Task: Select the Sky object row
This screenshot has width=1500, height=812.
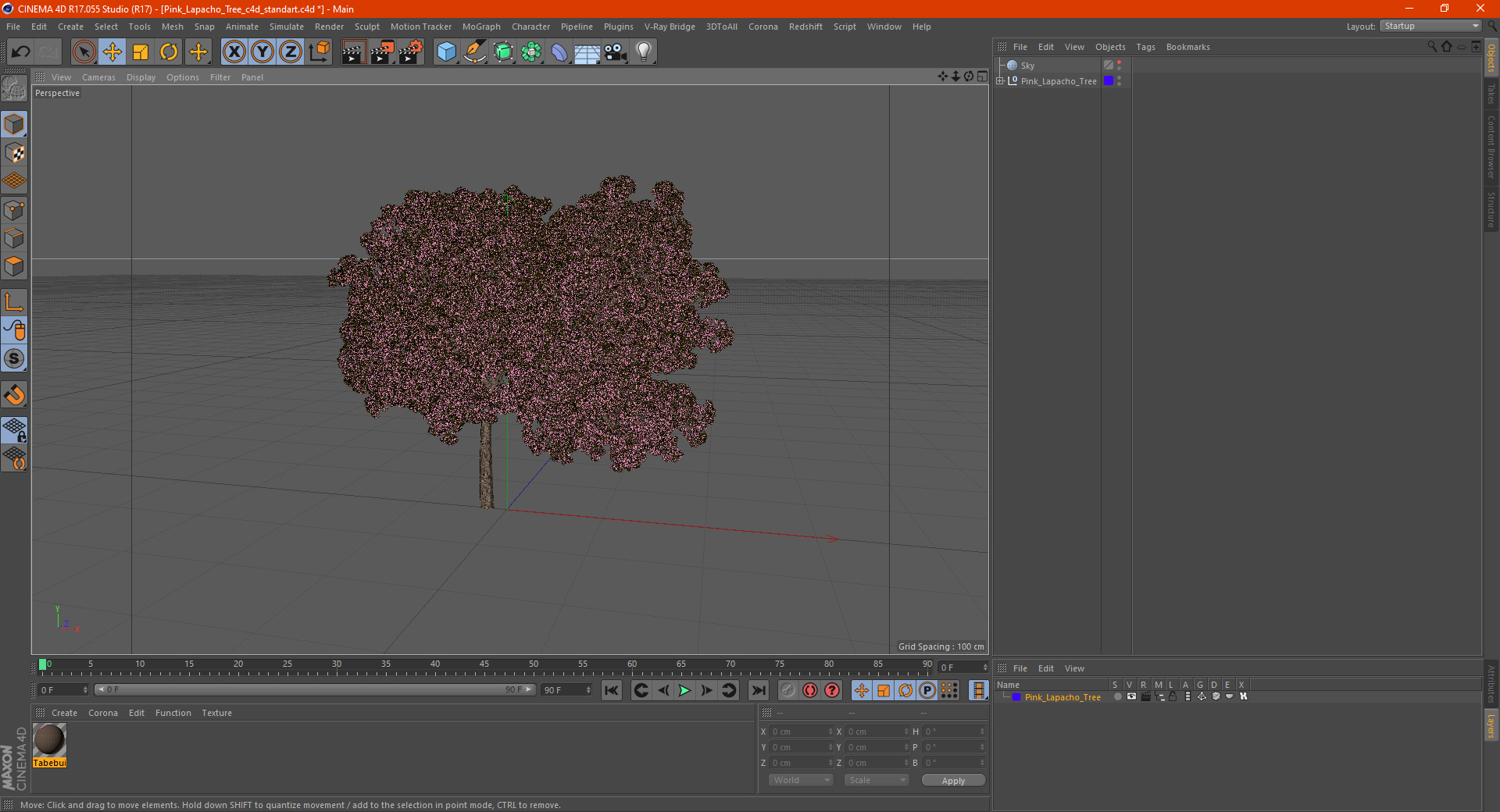Action: pyautogui.click(x=1027, y=66)
